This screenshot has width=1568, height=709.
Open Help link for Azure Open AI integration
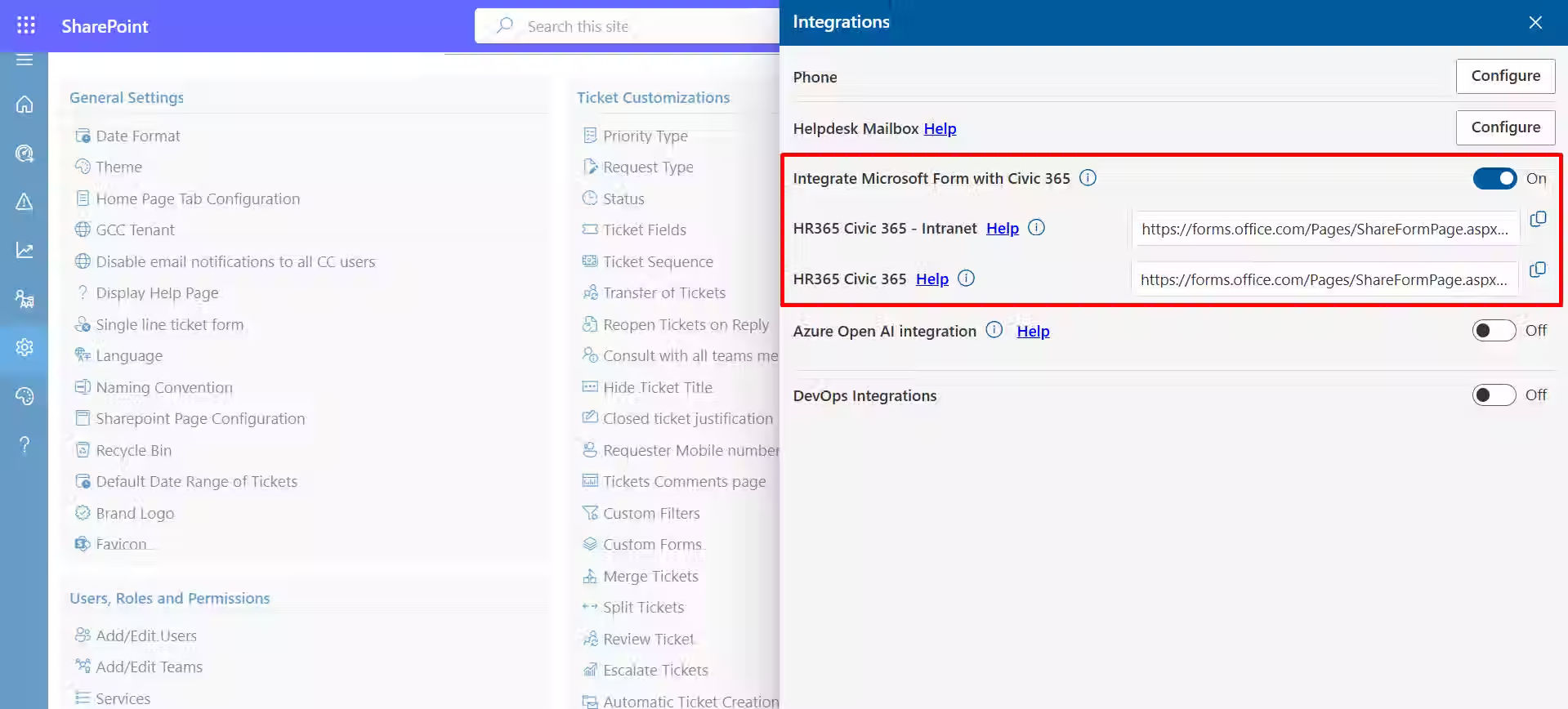coord(1033,331)
